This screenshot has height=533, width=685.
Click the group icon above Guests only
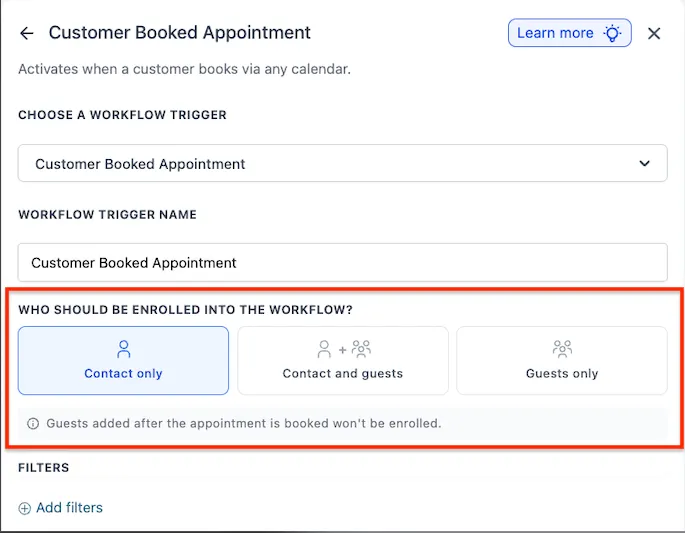click(x=562, y=349)
